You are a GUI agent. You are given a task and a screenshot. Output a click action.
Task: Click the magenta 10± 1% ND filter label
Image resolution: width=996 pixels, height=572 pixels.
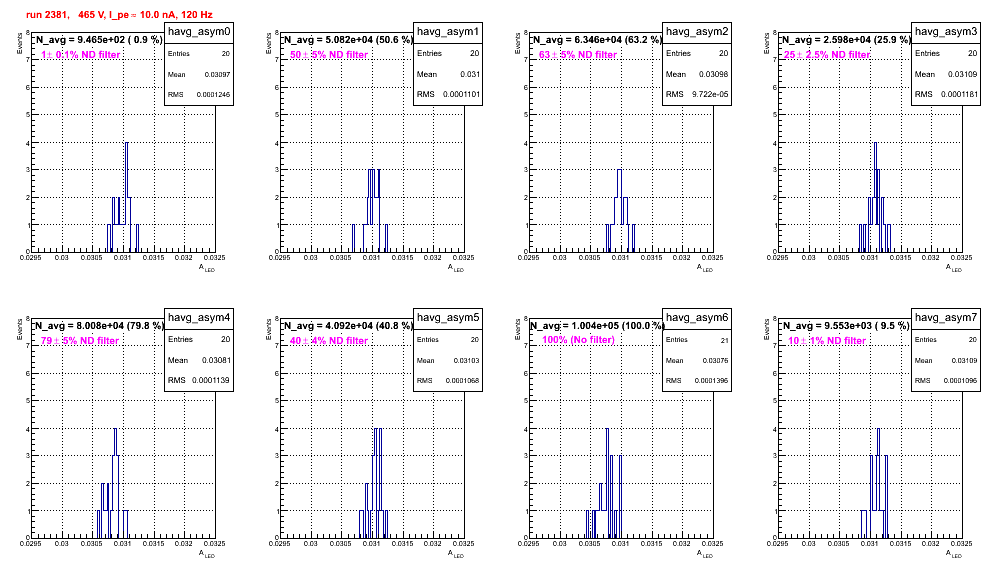pyautogui.click(x=827, y=341)
